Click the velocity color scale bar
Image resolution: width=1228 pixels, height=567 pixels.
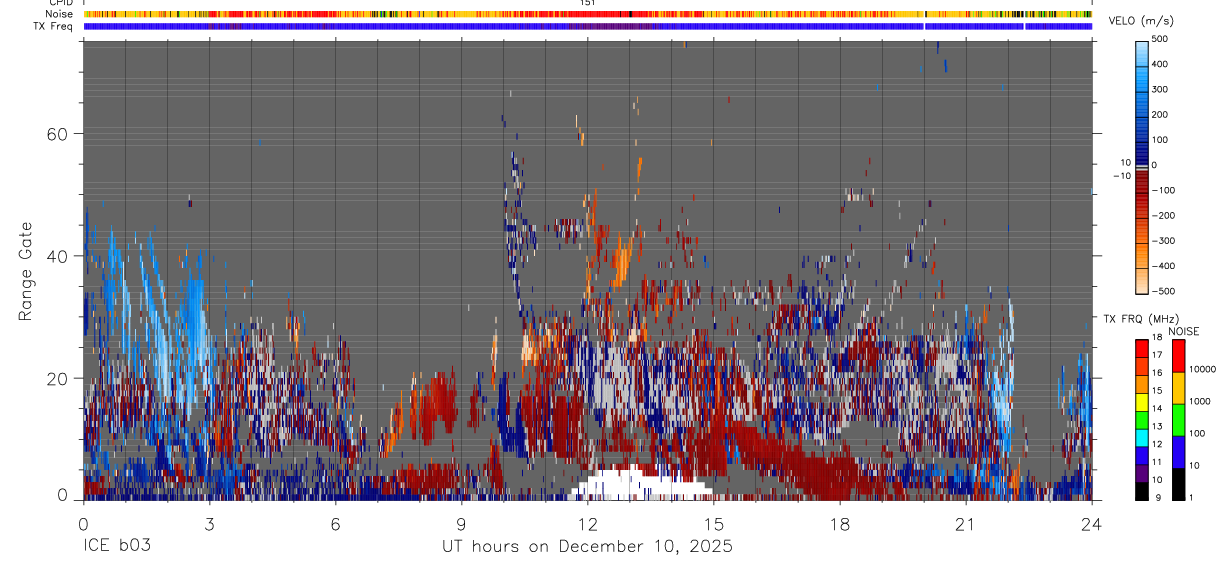[1142, 166]
